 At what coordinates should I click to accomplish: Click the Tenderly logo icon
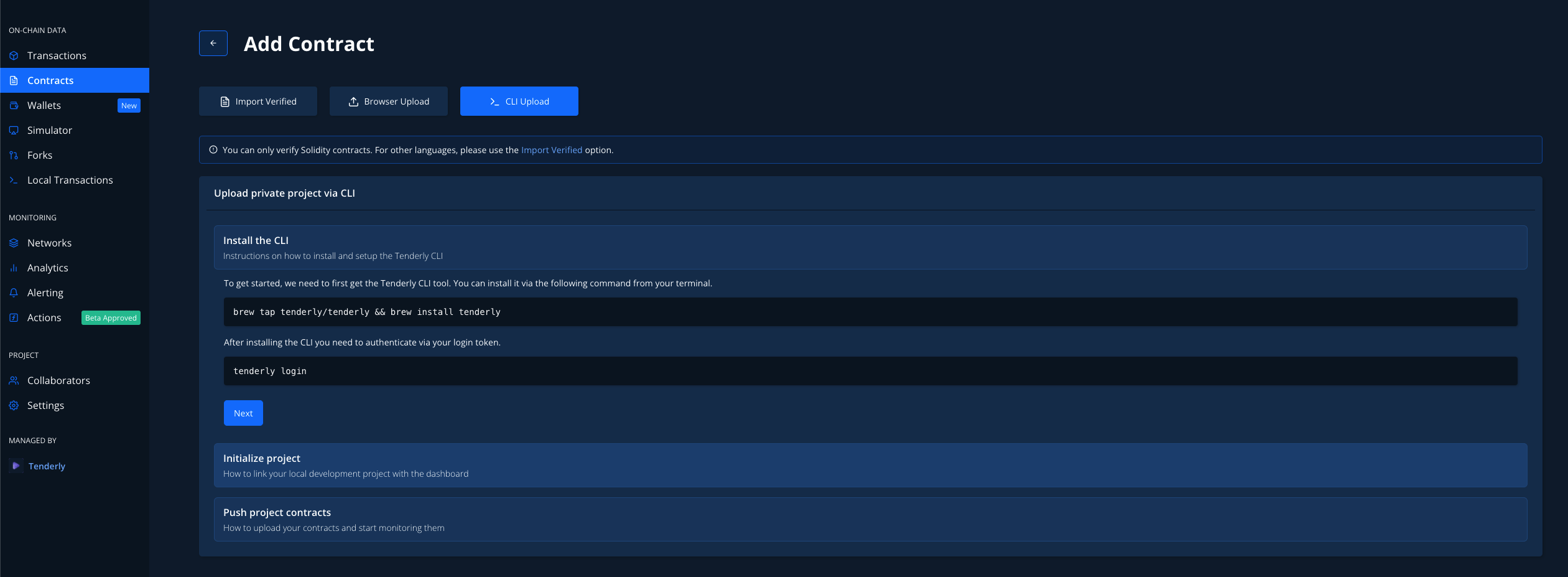pyautogui.click(x=16, y=466)
